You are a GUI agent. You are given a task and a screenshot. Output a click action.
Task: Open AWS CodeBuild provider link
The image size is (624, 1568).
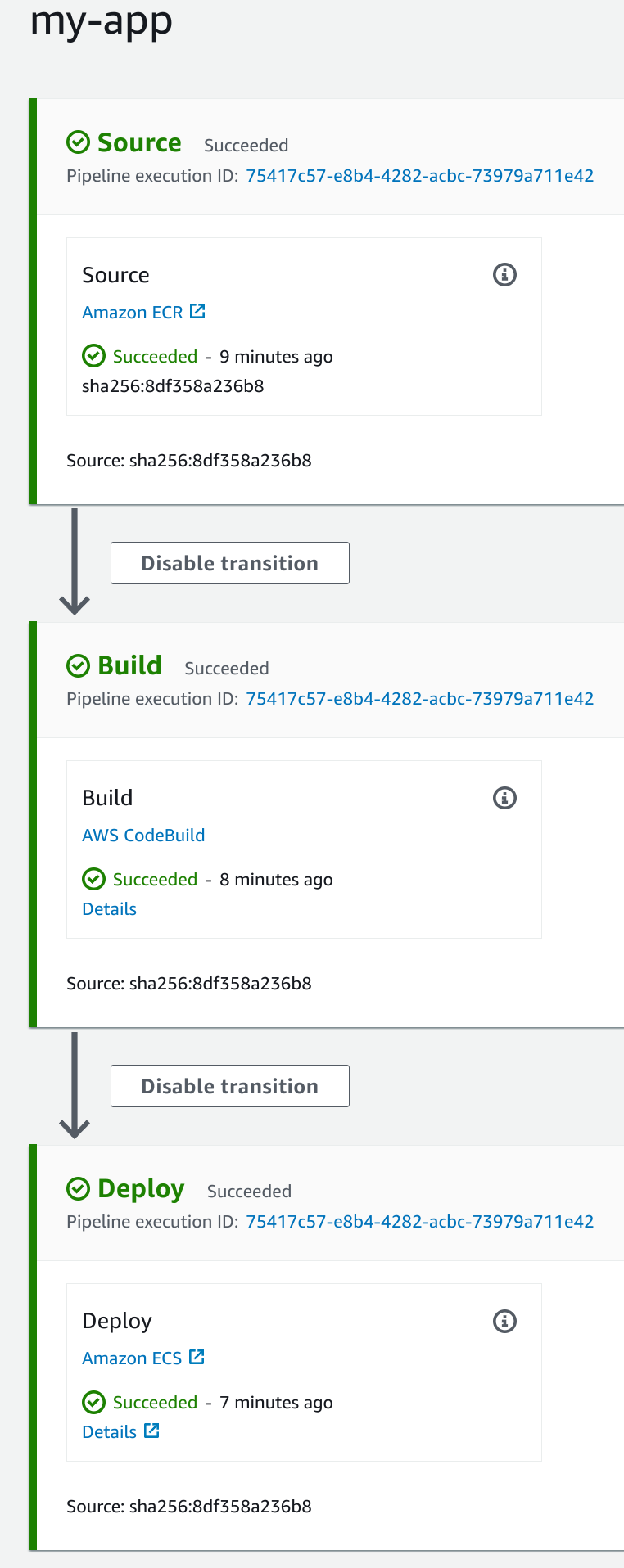point(143,836)
